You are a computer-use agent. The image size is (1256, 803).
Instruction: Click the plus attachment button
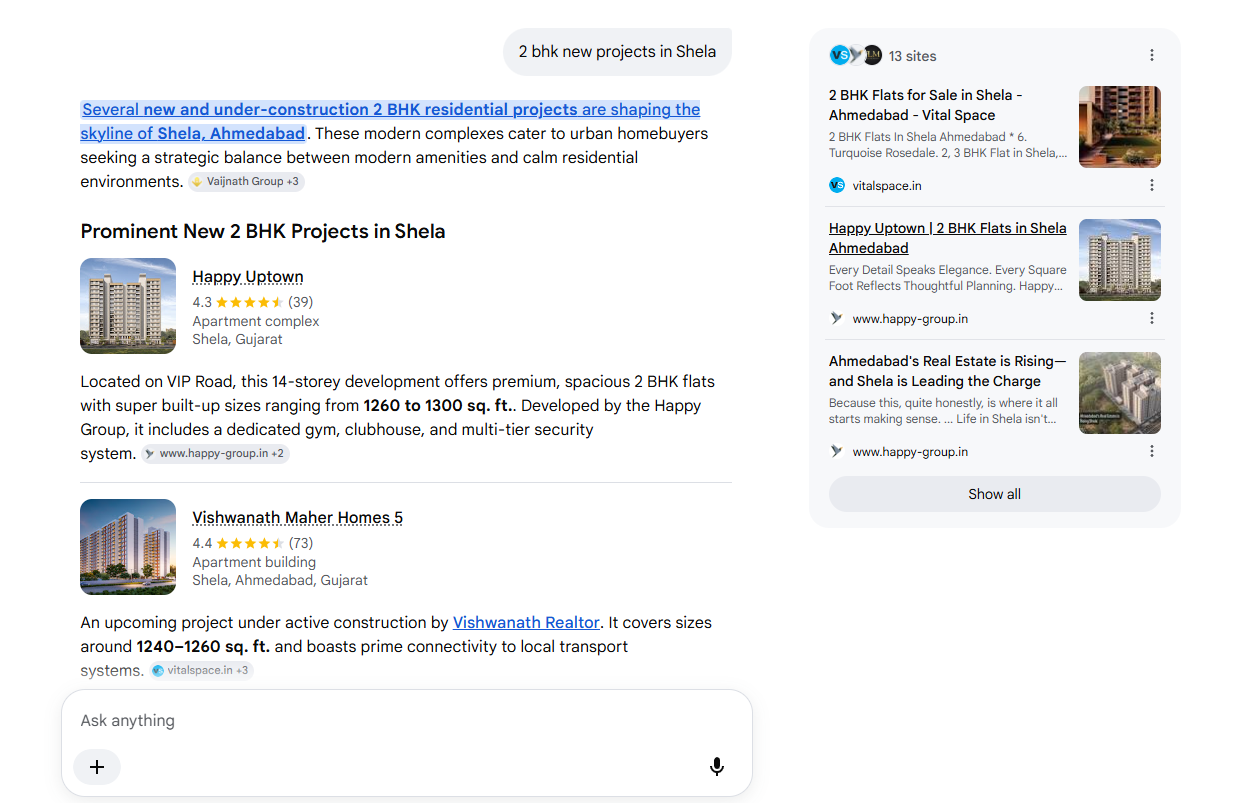point(97,767)
